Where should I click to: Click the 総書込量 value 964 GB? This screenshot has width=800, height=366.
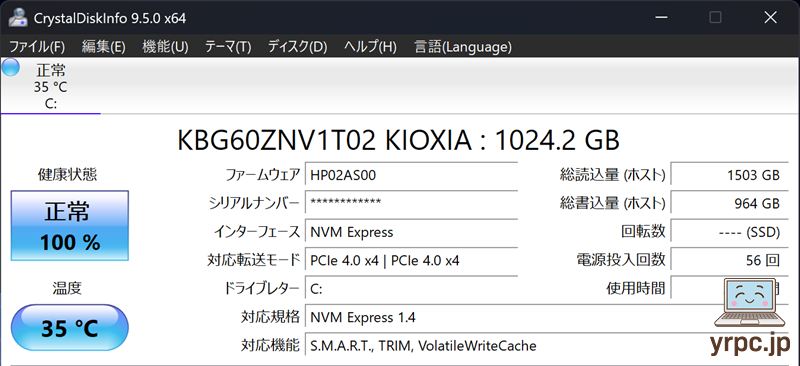(x=729, y=204)
